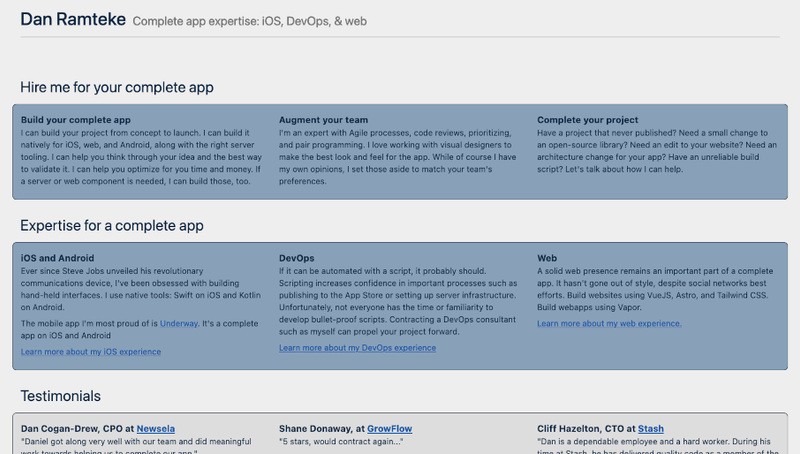Click the Web expertise card title
800x454 pixels.
point(547,258)
